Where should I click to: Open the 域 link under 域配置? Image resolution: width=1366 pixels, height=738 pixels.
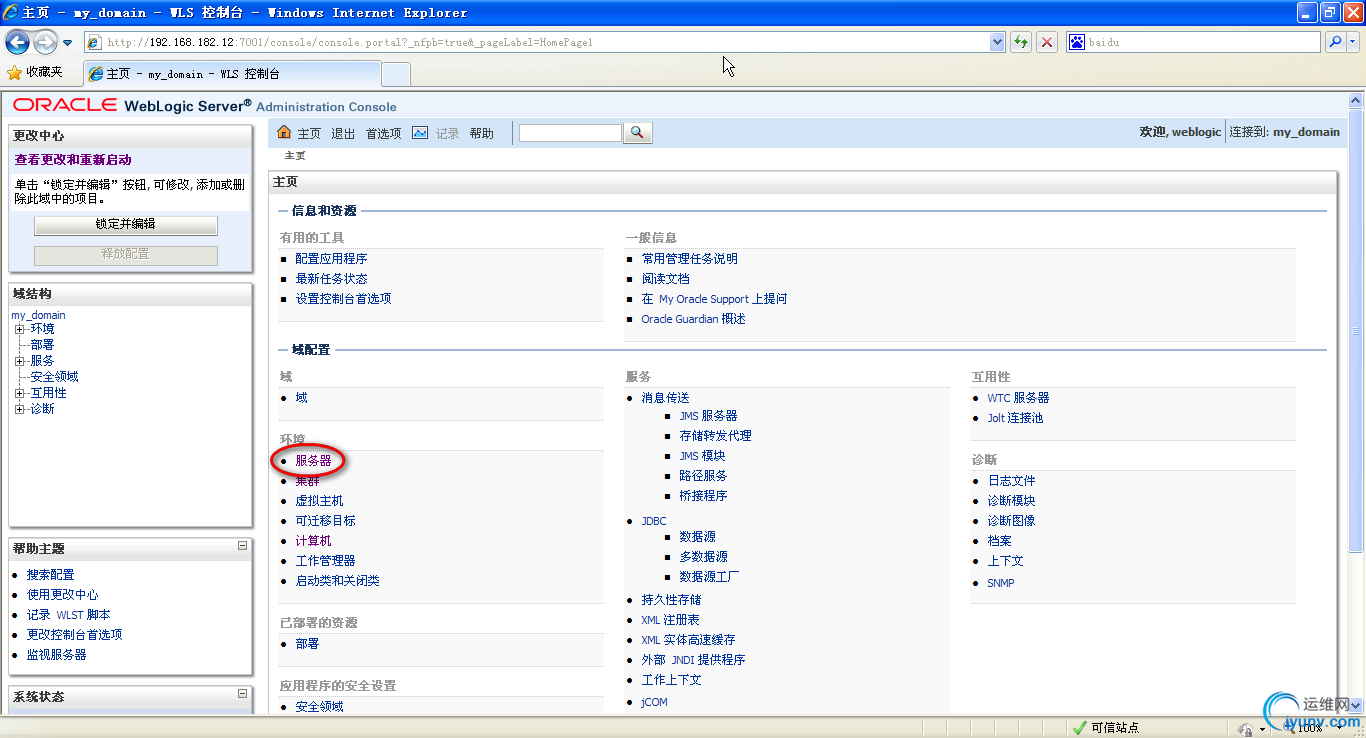301,398
